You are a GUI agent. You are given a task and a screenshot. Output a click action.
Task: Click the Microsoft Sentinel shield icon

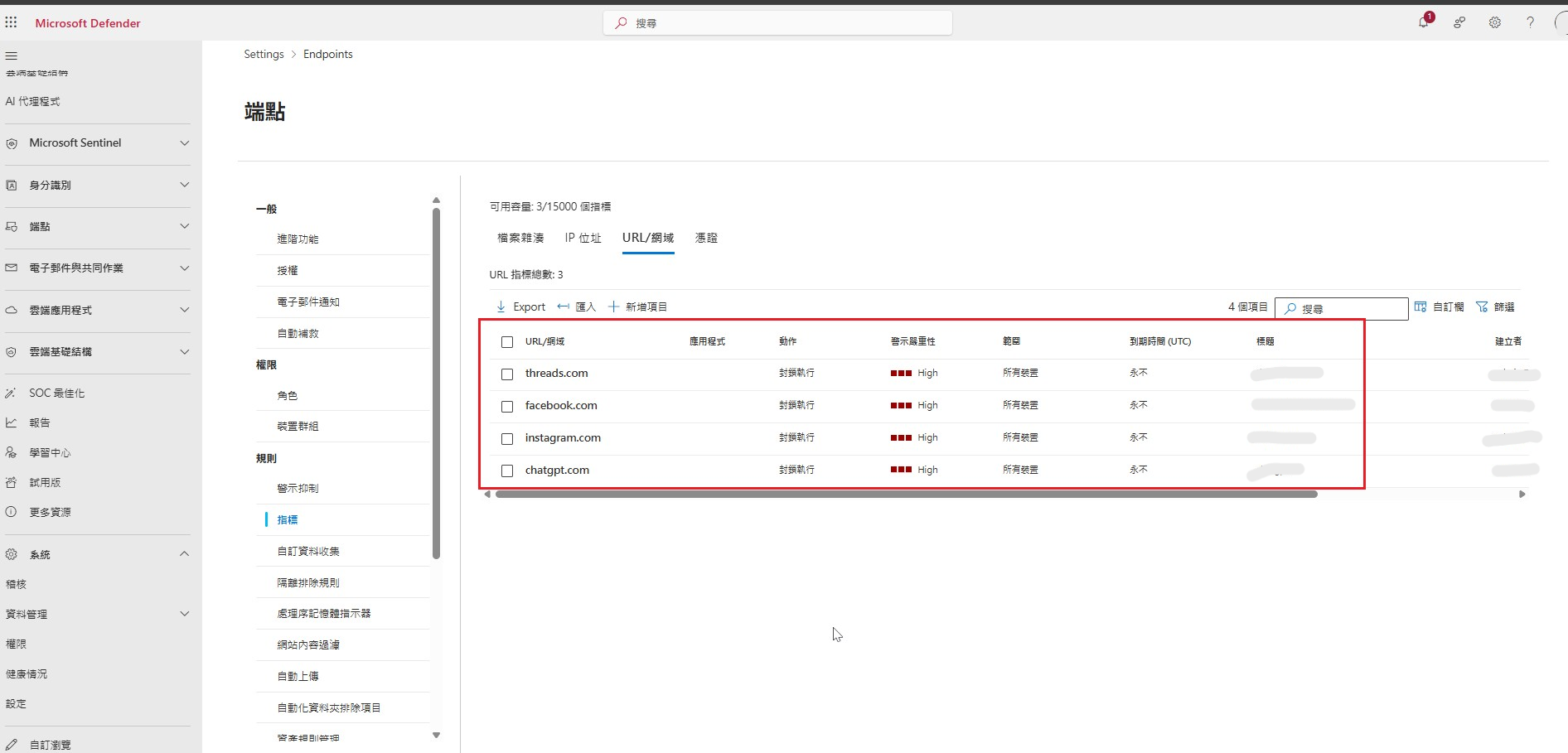pyautogui.click(x=12, y=143)
